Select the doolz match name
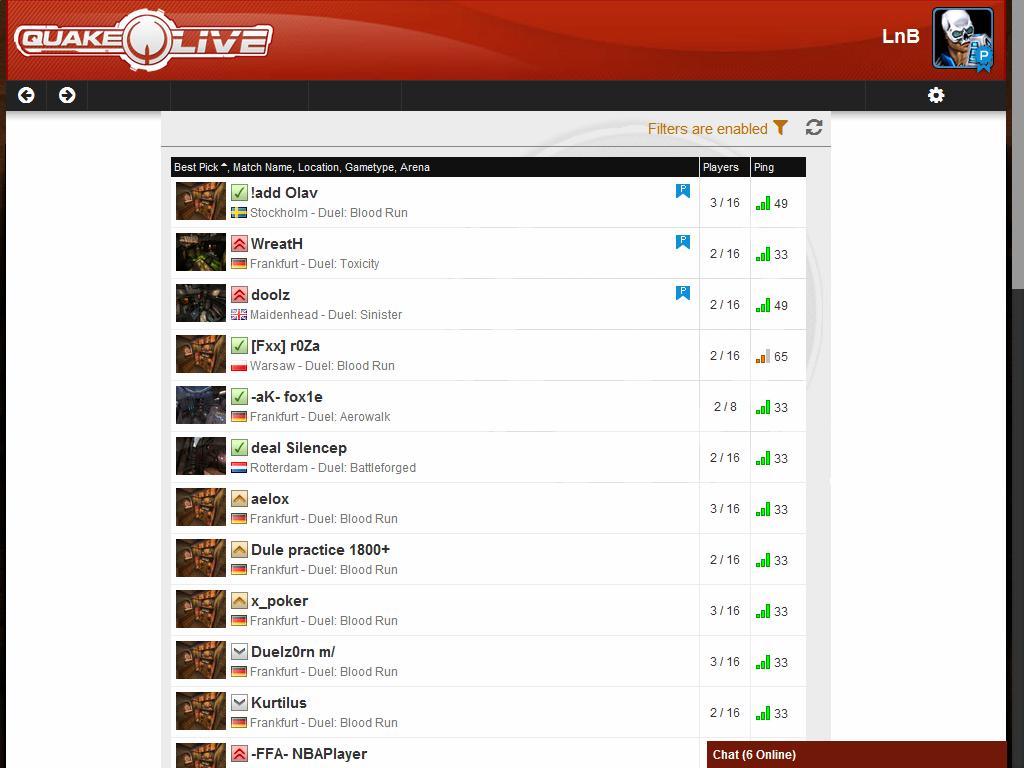 coord(270,295)
